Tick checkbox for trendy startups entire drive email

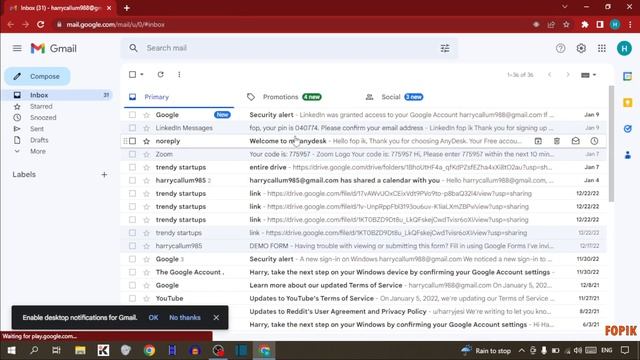click(x=132, y=167)
